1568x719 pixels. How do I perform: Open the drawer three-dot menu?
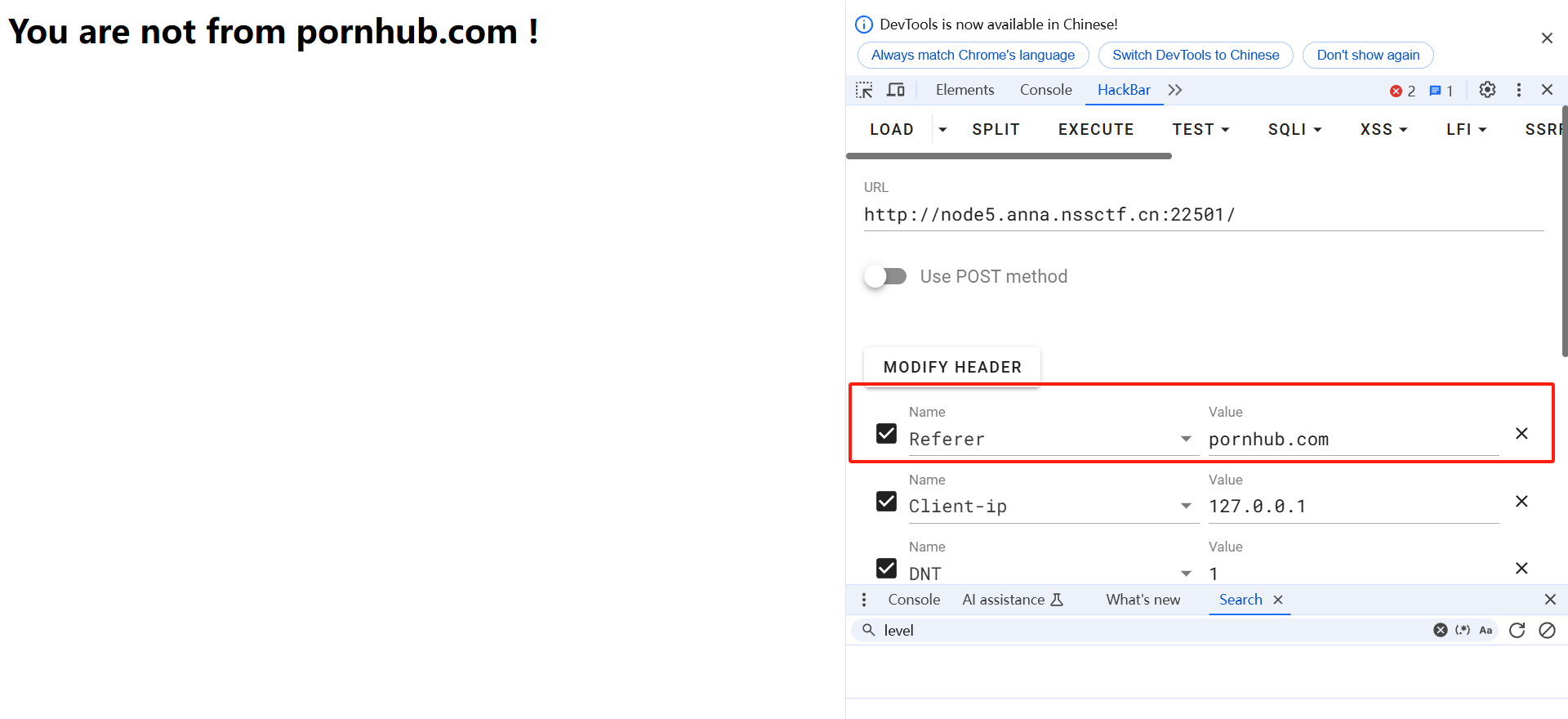(864, 600)
